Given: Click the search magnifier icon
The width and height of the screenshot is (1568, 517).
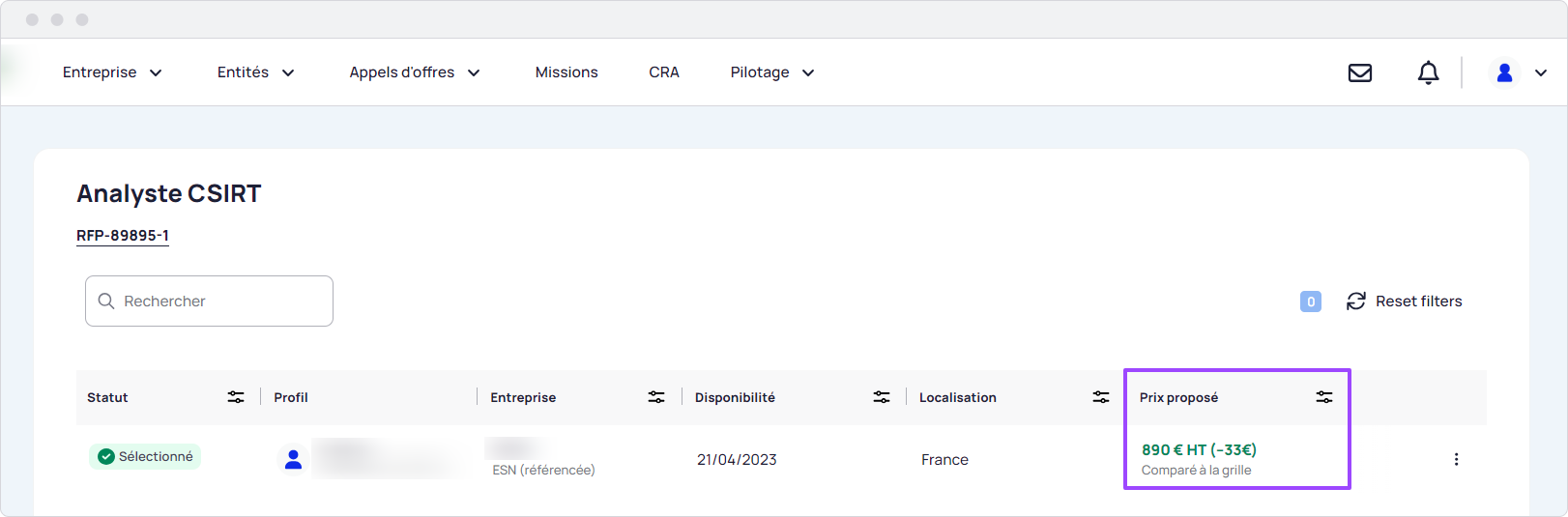Looking at the screenshot, I should [106, 301].
